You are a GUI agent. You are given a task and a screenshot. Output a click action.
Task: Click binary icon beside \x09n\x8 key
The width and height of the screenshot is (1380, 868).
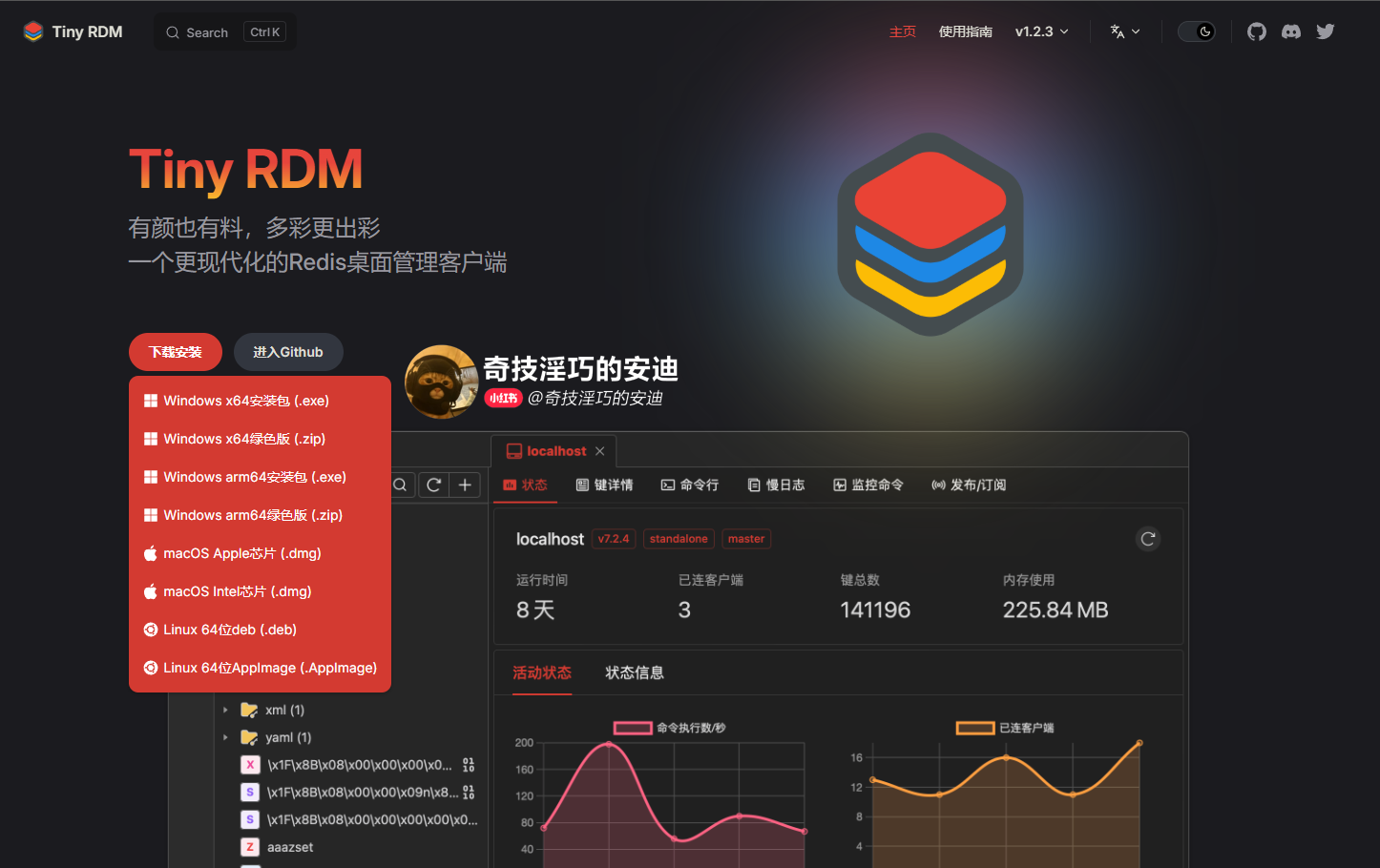469,793
